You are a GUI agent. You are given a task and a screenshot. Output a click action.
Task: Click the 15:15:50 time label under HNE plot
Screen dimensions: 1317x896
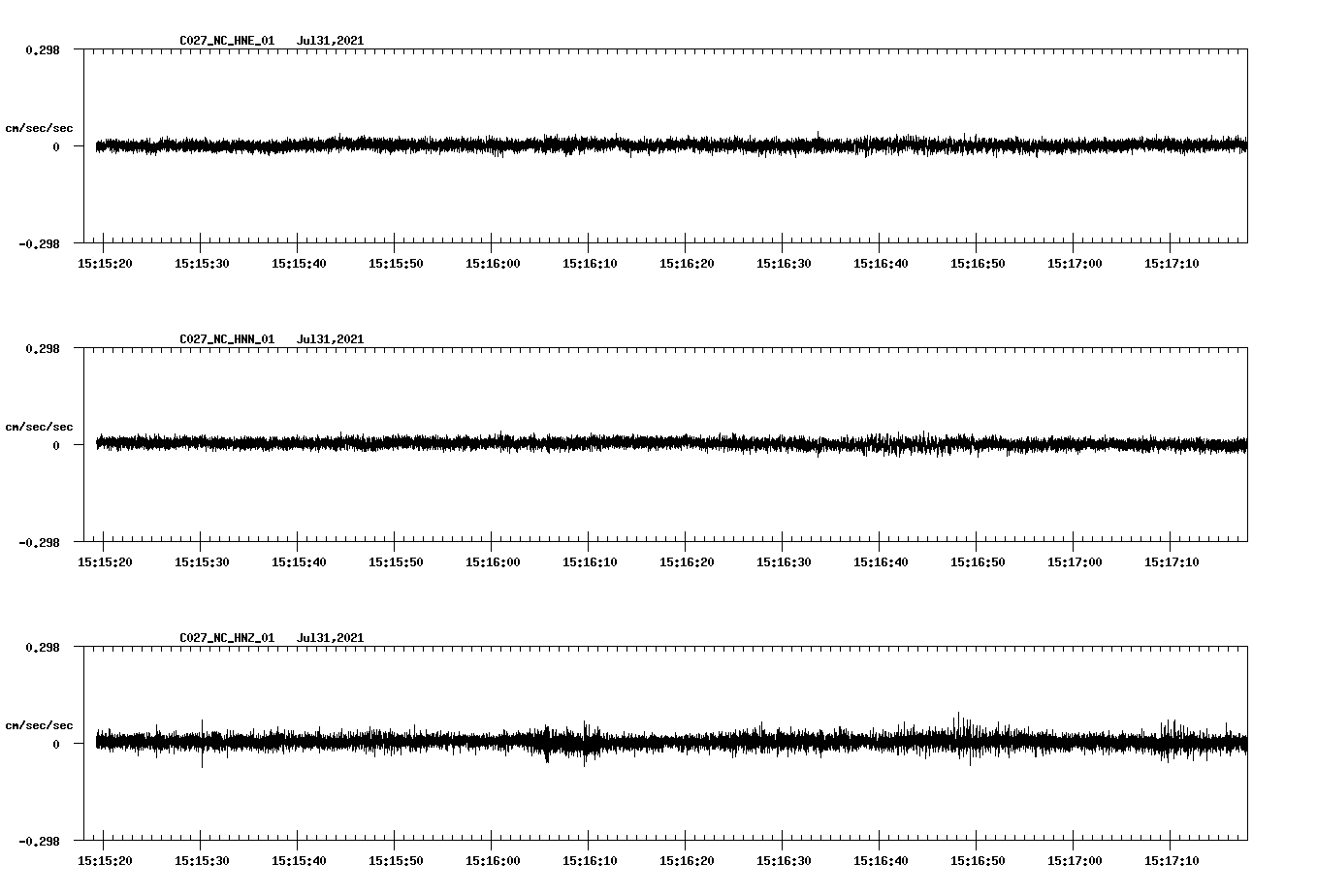coord(396,264)
